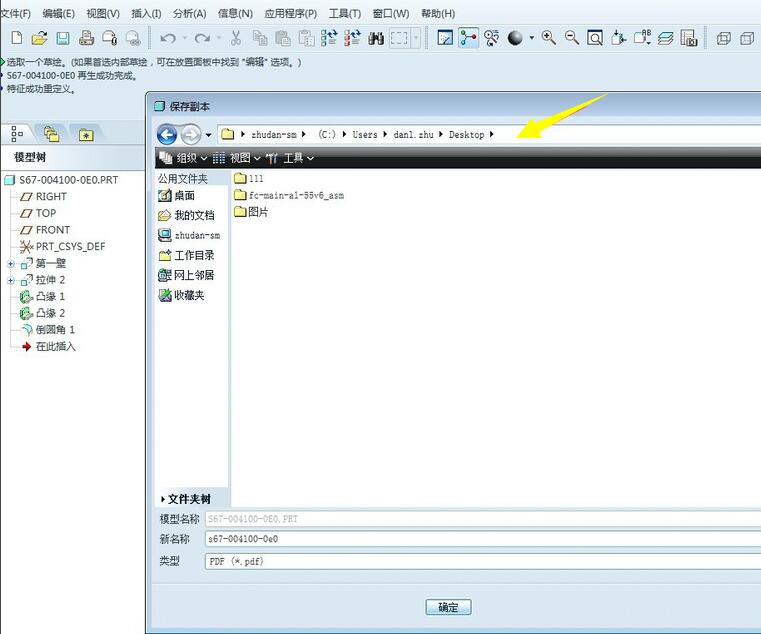Click the Zoom In magnifier icon
Image resolution: width=761 pixels, height=634 pixels.
pos(549,38)
